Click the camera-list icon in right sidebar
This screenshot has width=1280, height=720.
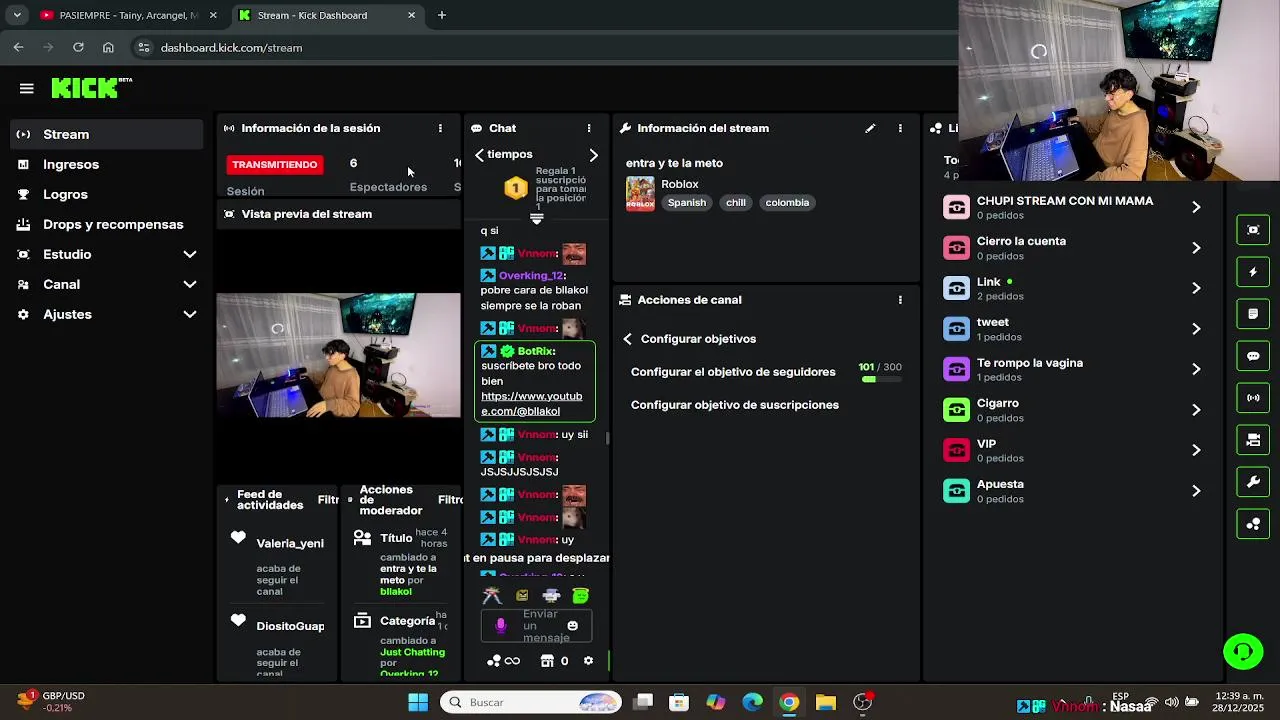coord(1253,440)
